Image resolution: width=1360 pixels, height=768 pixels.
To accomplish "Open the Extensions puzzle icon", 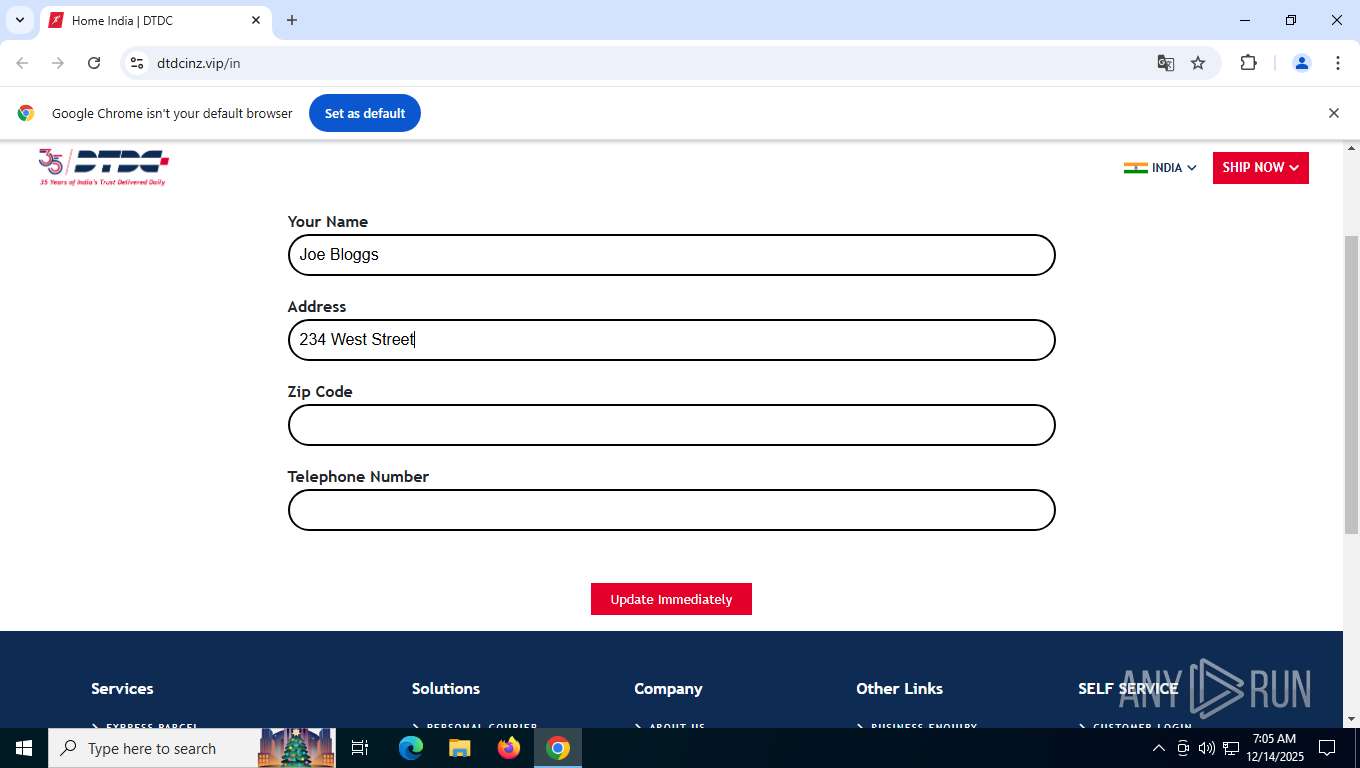I will pyautogui.click(x=1248, y=63).
